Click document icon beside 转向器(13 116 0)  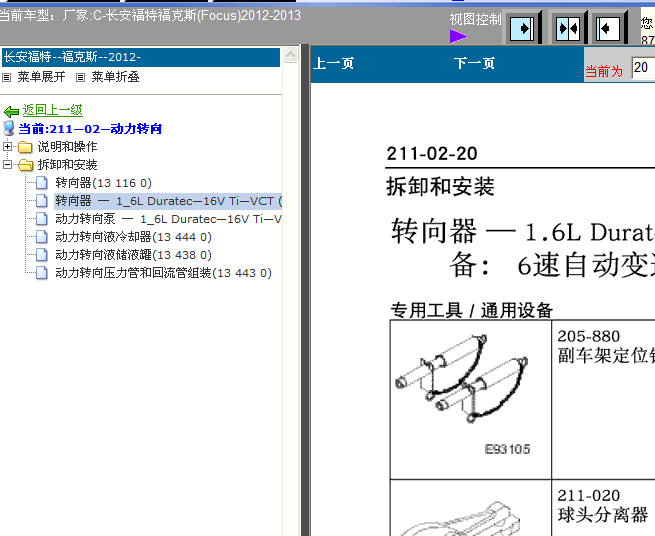pyautogui.click(x=41, y=183)
